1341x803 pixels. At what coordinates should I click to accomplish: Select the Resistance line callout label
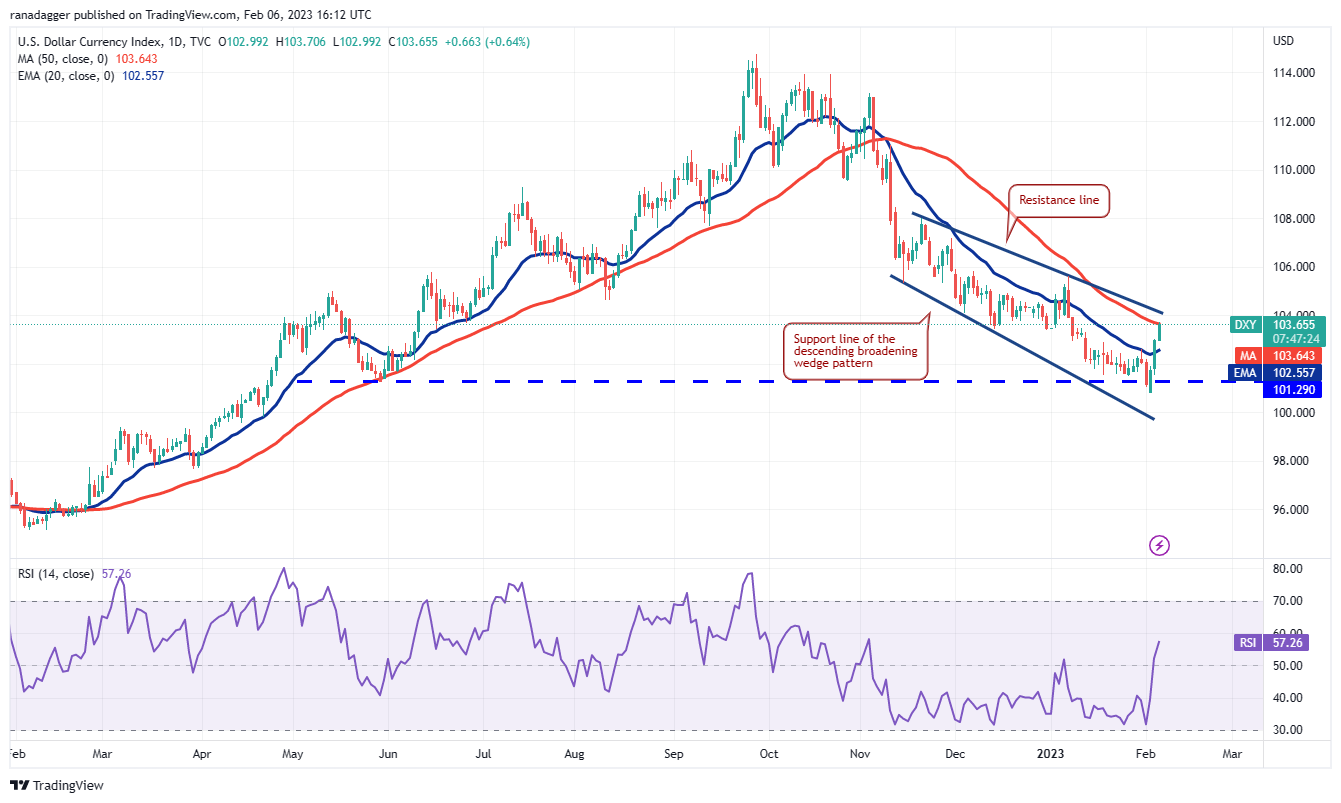point(1058,200)
